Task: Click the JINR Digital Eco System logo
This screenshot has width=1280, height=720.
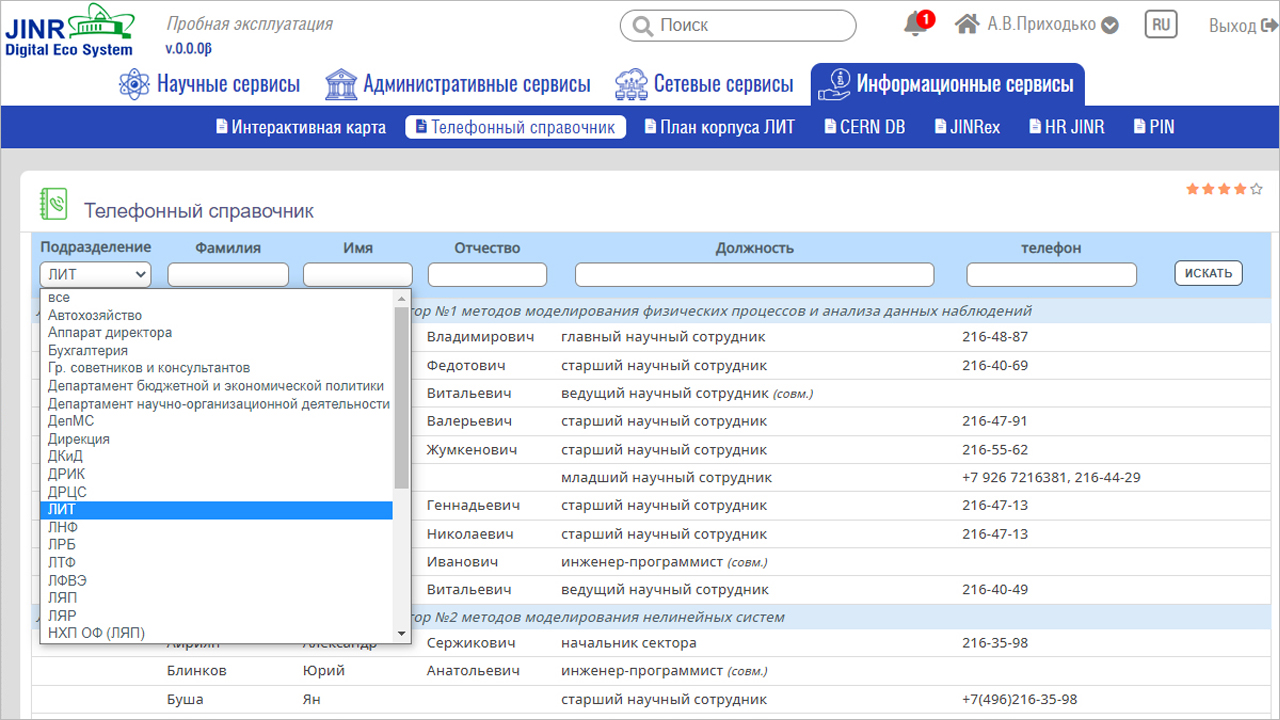Action: coord(70,30)
